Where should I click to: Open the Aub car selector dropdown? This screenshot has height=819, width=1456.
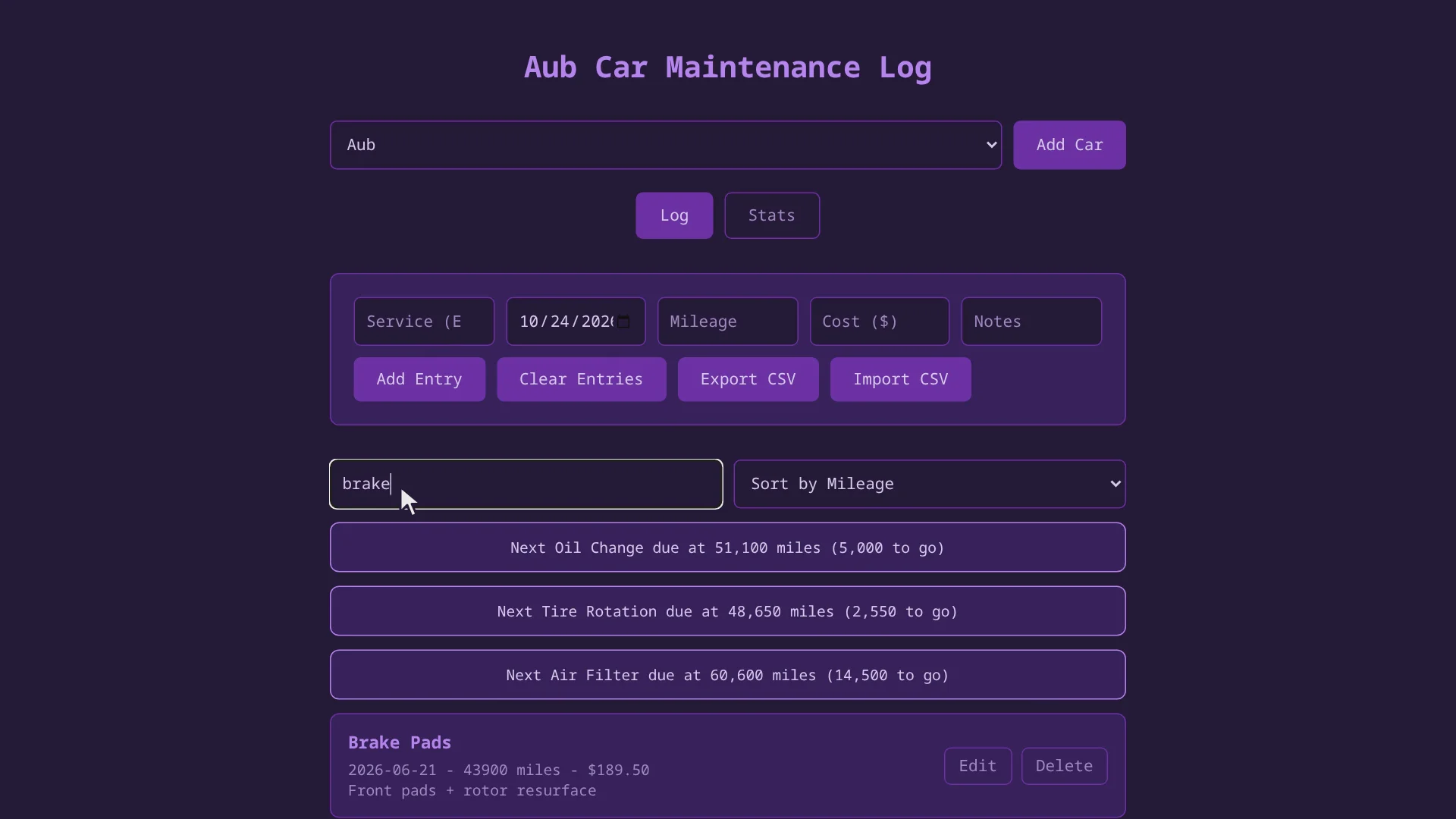[666, 145]
